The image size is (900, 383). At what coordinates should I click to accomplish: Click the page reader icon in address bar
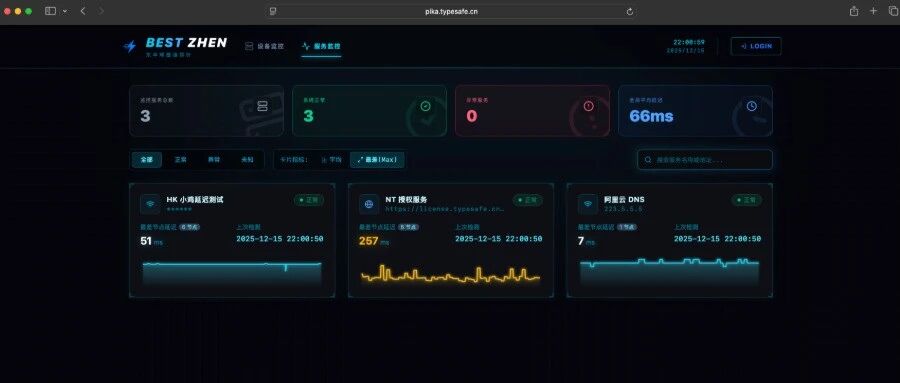click(x=273, y=11)
